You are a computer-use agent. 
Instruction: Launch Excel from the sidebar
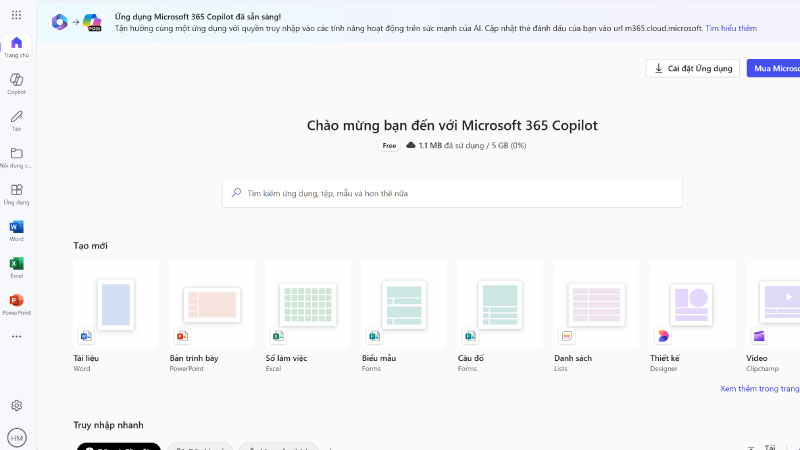(16, 265)
